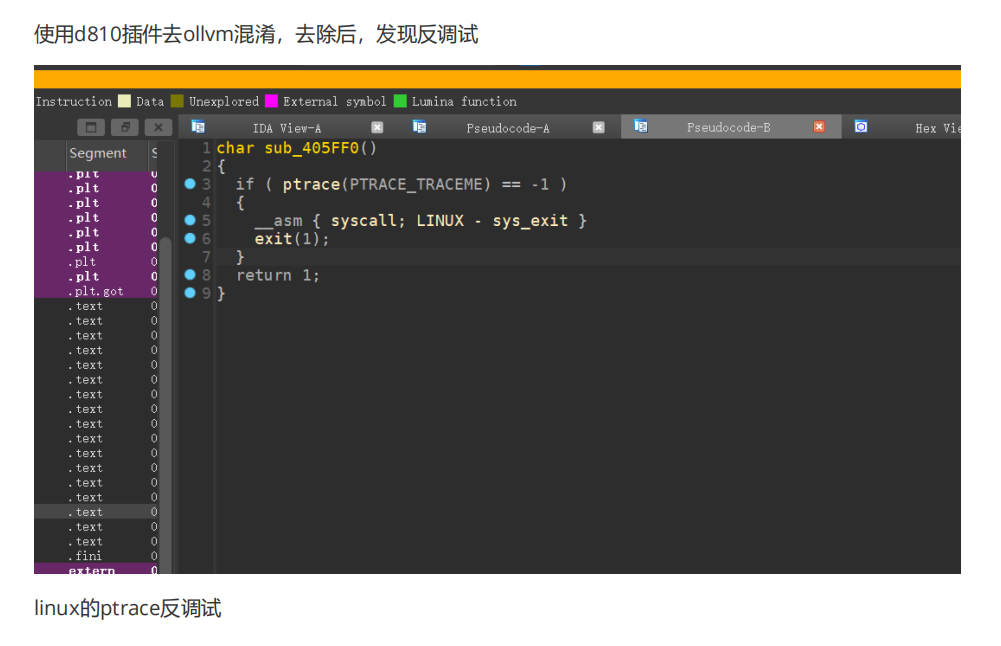Click sys_exit in the asm line
This screenshot has width=1001, height=646.
tap(530, 221)
